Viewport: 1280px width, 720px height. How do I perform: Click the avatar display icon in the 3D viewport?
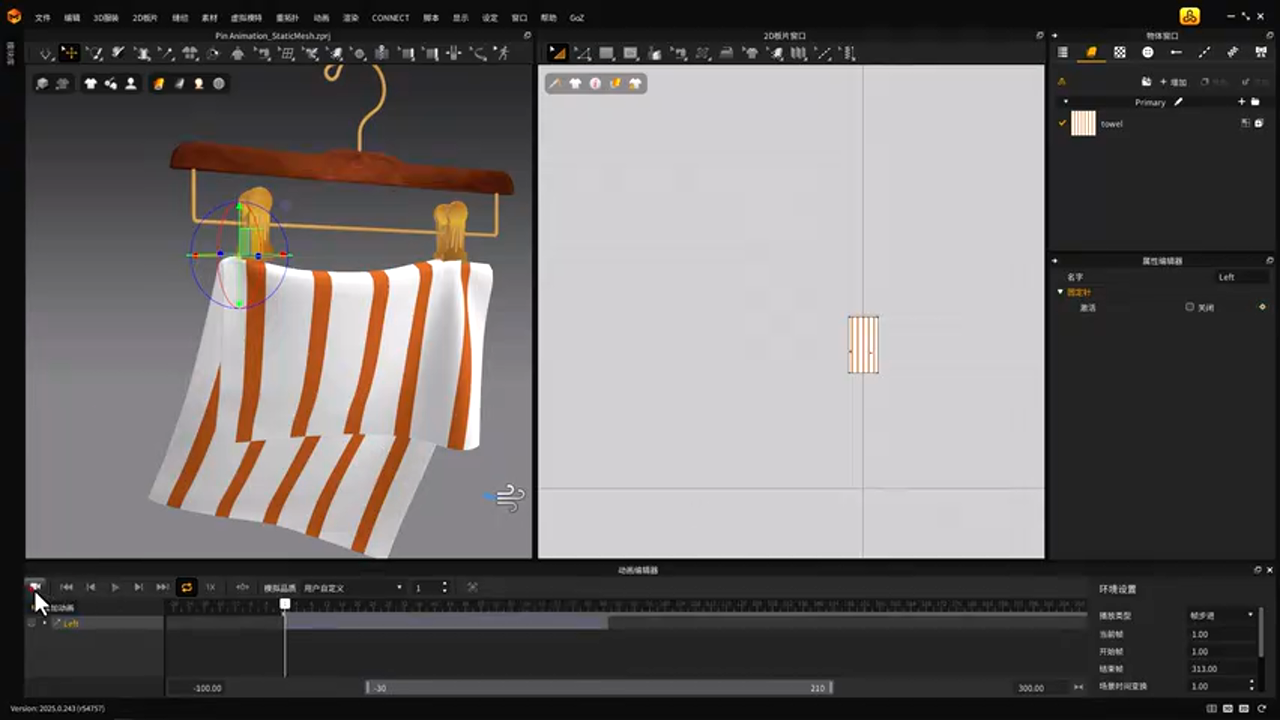(130, 84)
